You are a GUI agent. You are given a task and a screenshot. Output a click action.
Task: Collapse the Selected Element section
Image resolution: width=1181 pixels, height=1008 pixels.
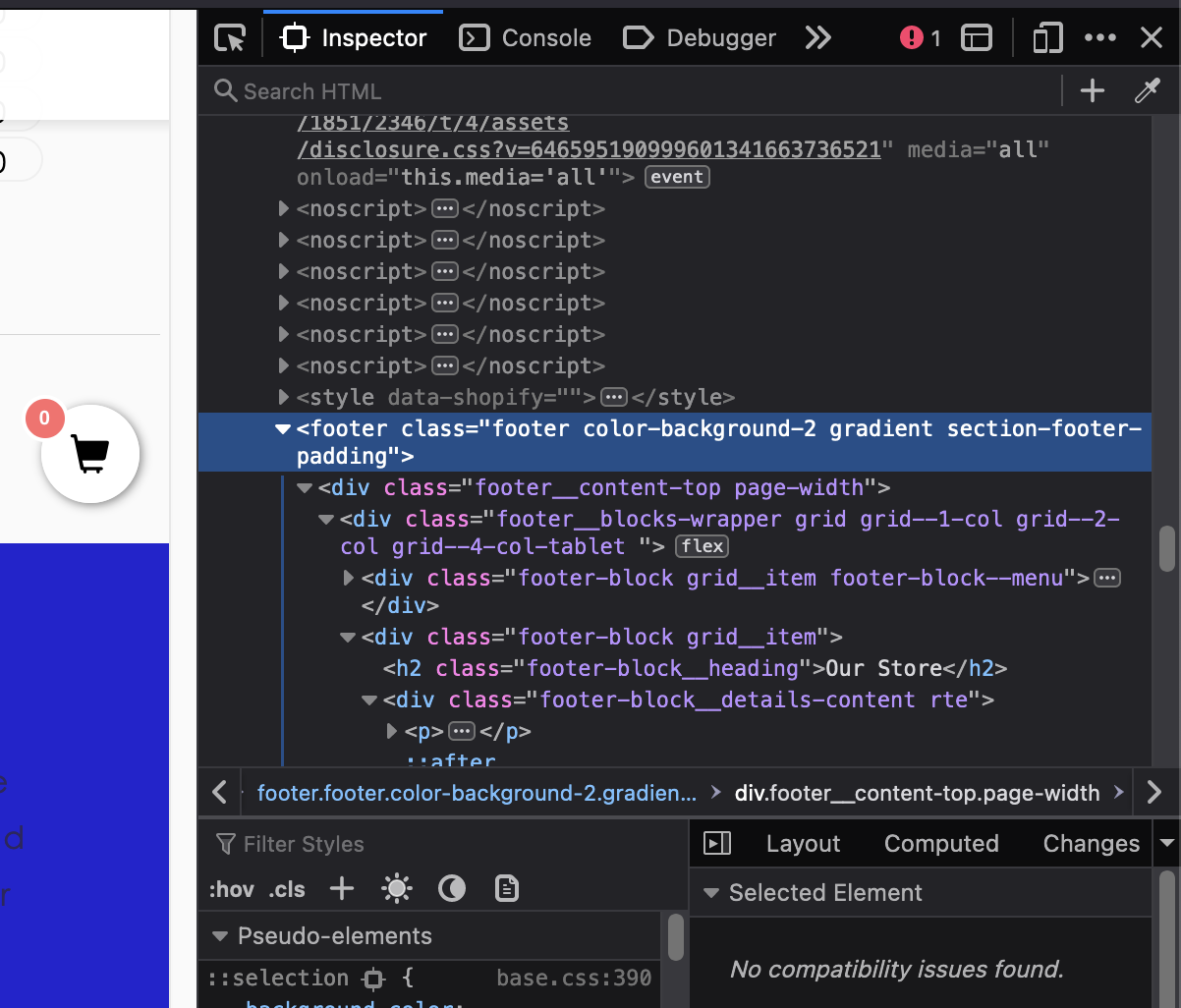click(x=710, y=893)
